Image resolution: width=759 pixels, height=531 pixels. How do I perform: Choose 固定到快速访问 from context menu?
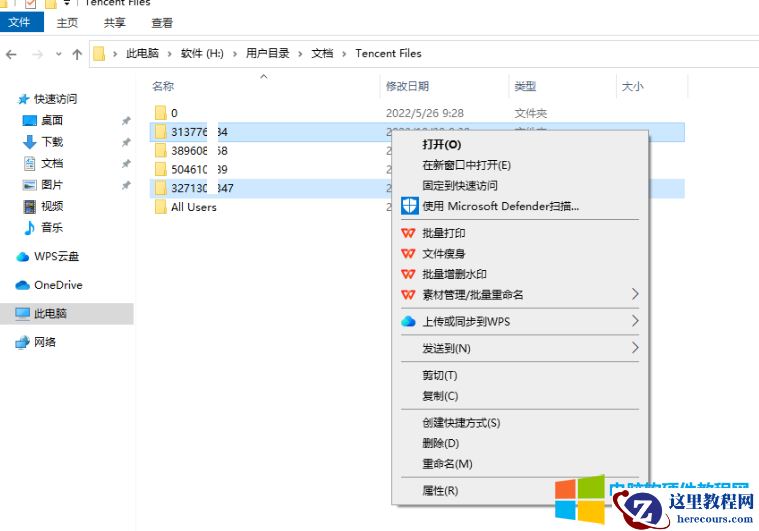pyautogui.click(x=460, y=185)
